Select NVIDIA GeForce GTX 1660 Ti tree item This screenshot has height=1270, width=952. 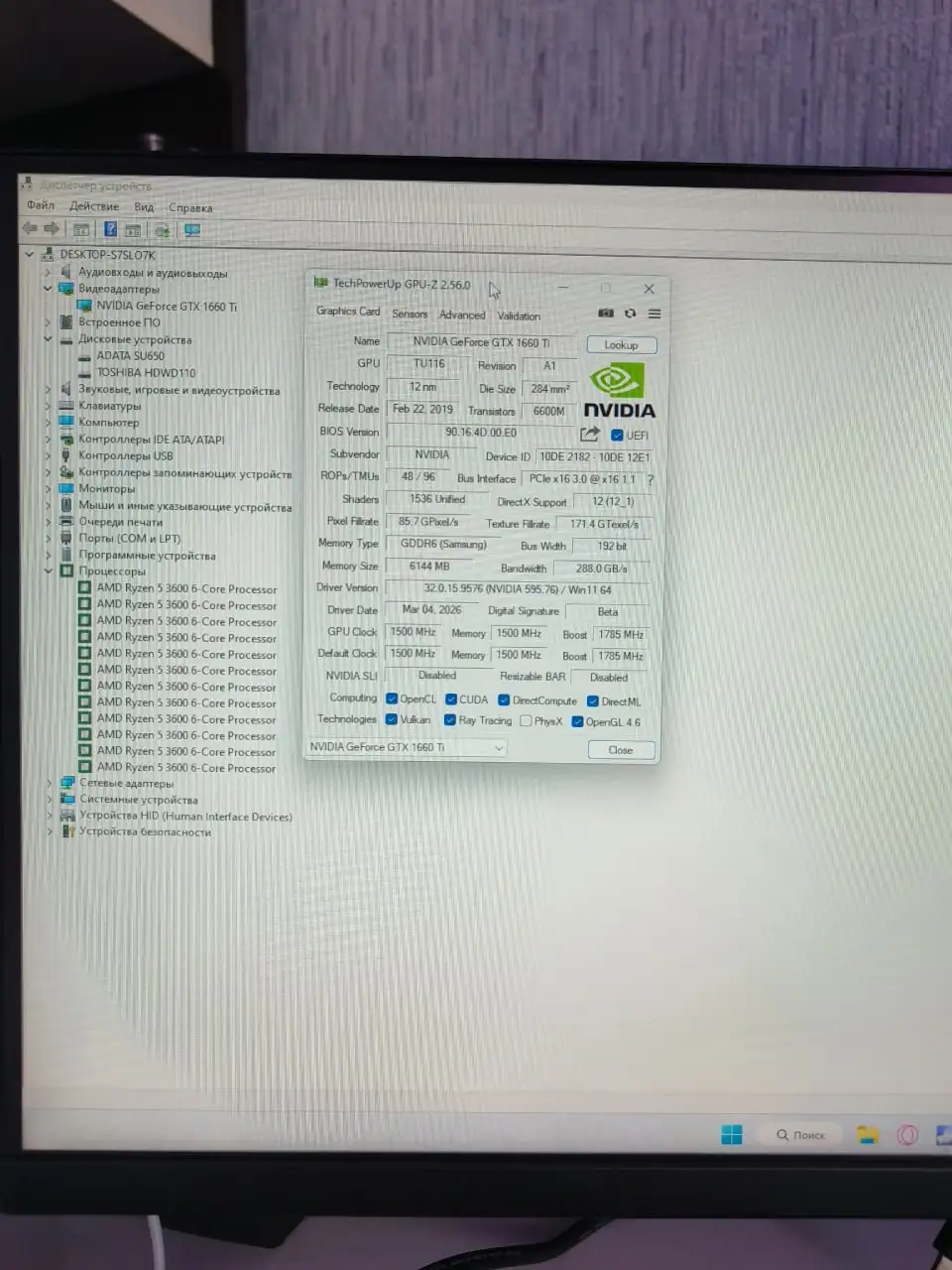pos(167,306)
